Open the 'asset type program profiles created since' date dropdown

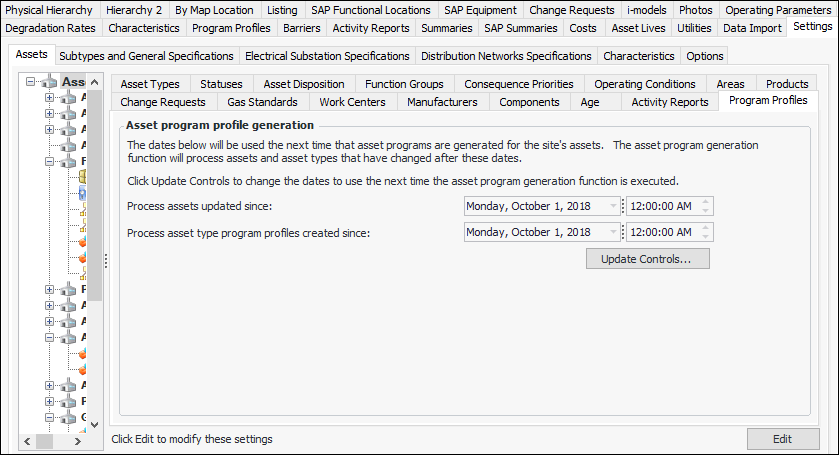(x=613, y=232)
